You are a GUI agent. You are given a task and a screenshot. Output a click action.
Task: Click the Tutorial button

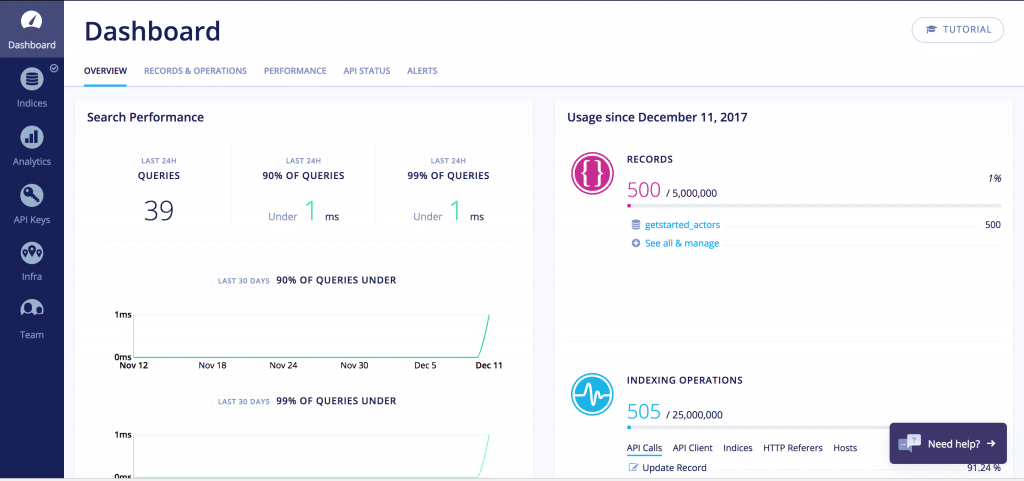coord(957,30)
